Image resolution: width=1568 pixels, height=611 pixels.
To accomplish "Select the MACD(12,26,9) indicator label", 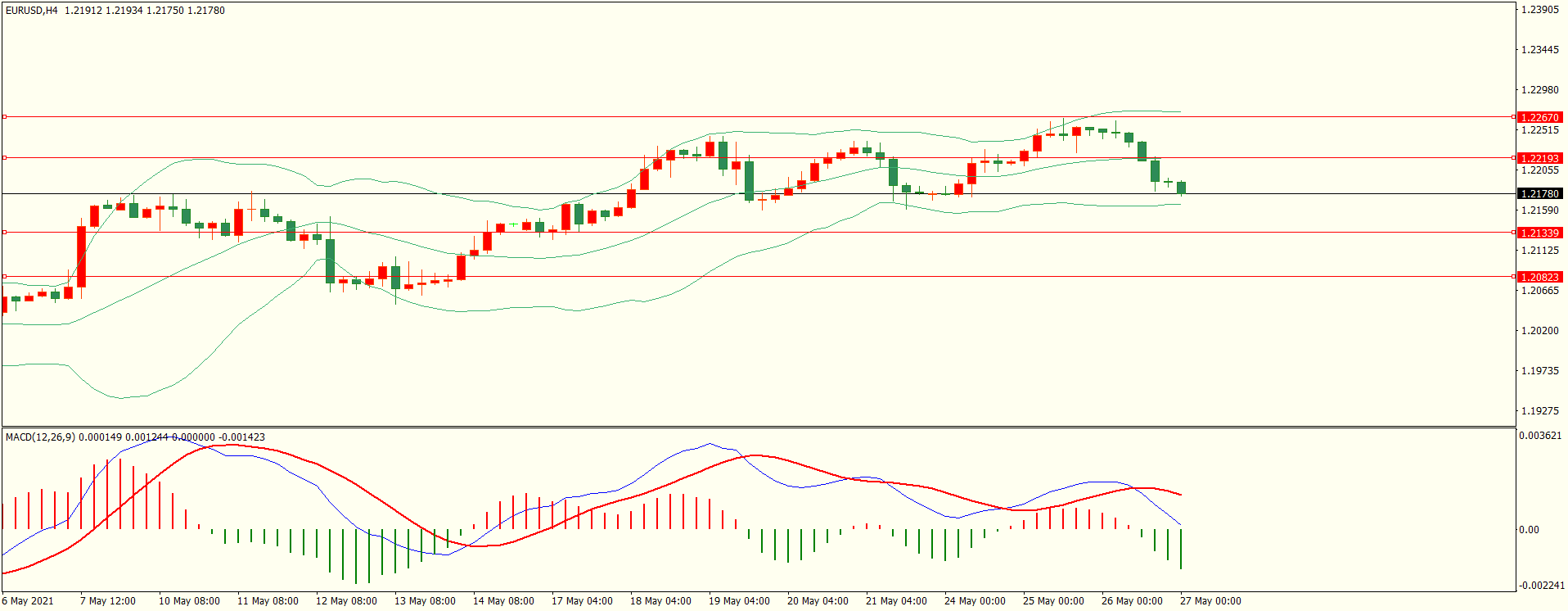I will 40,437.
